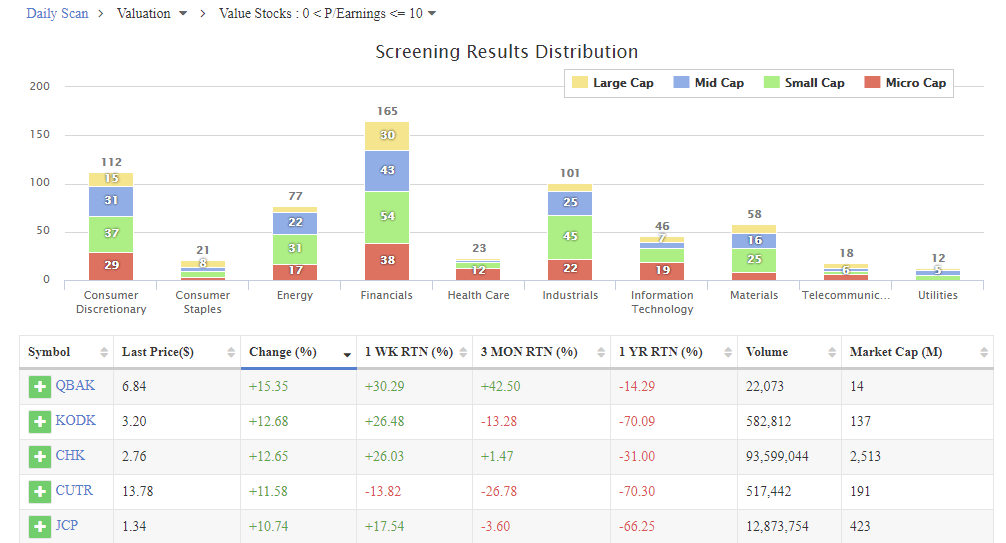
Task: Open the Valuation dropdown
Action: [152, 14]
